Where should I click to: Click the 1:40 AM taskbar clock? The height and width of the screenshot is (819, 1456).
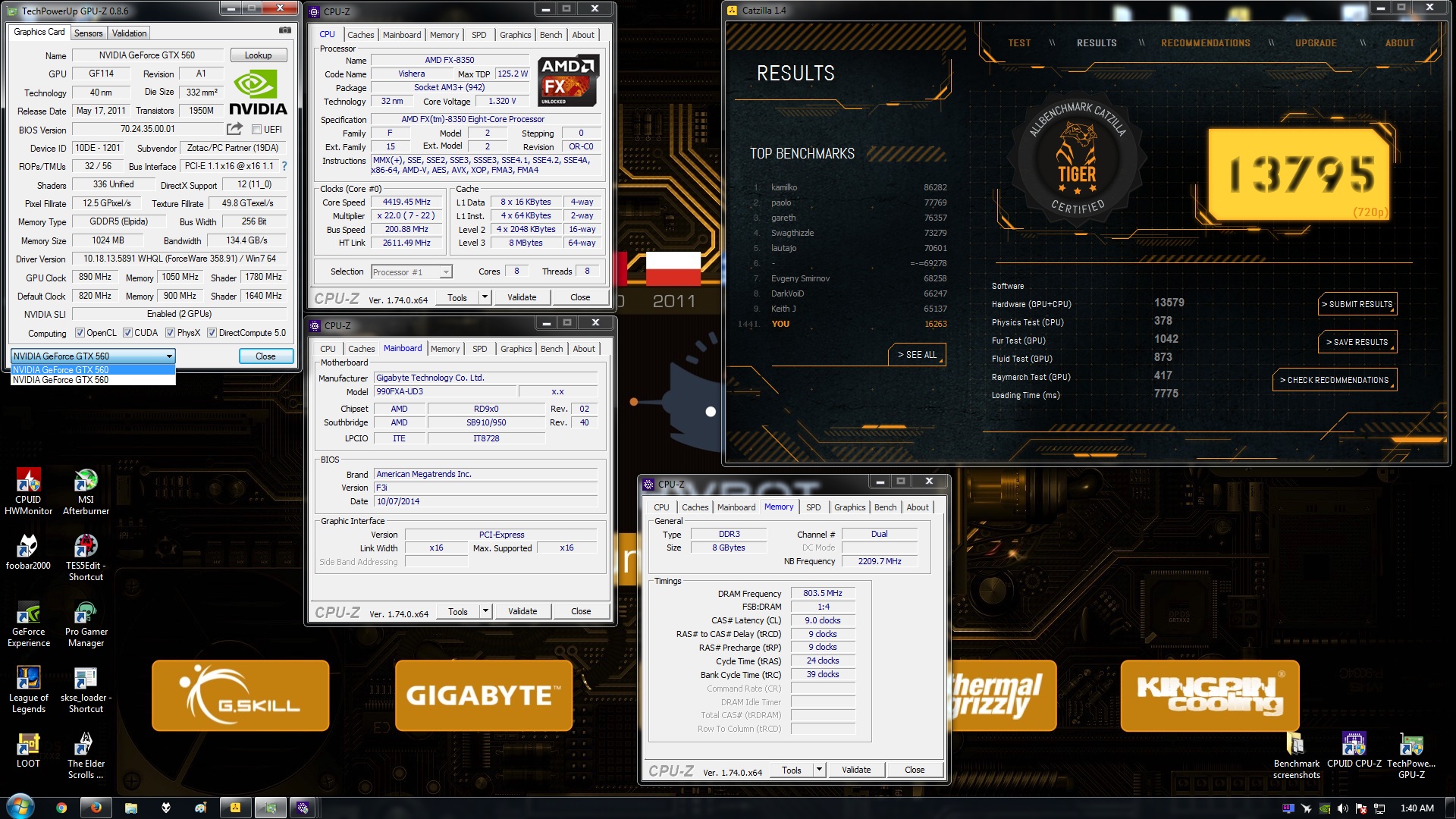coord(1417,808)
